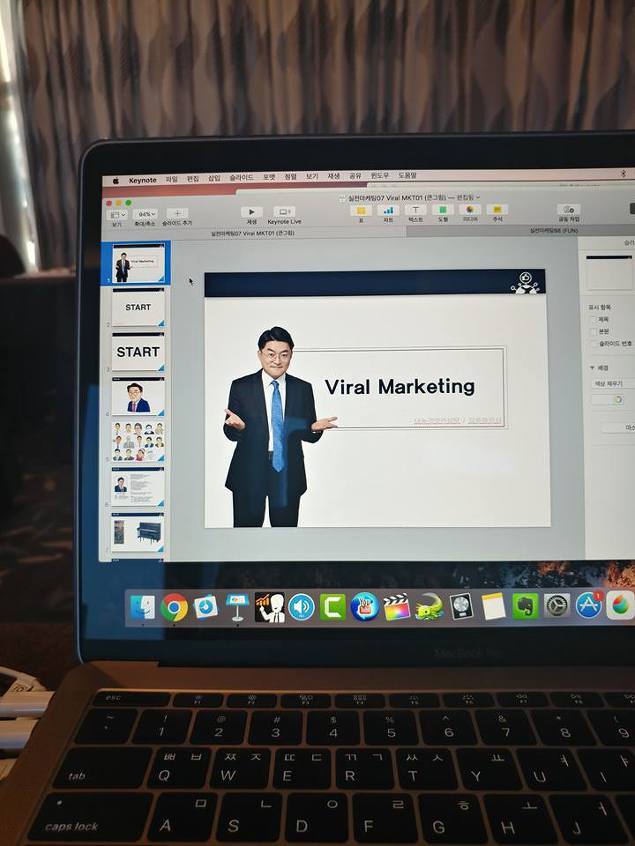The width and height of the screenshot is (635, 846).
Task: Open the File (파일) menu
Action: [172, 179]
